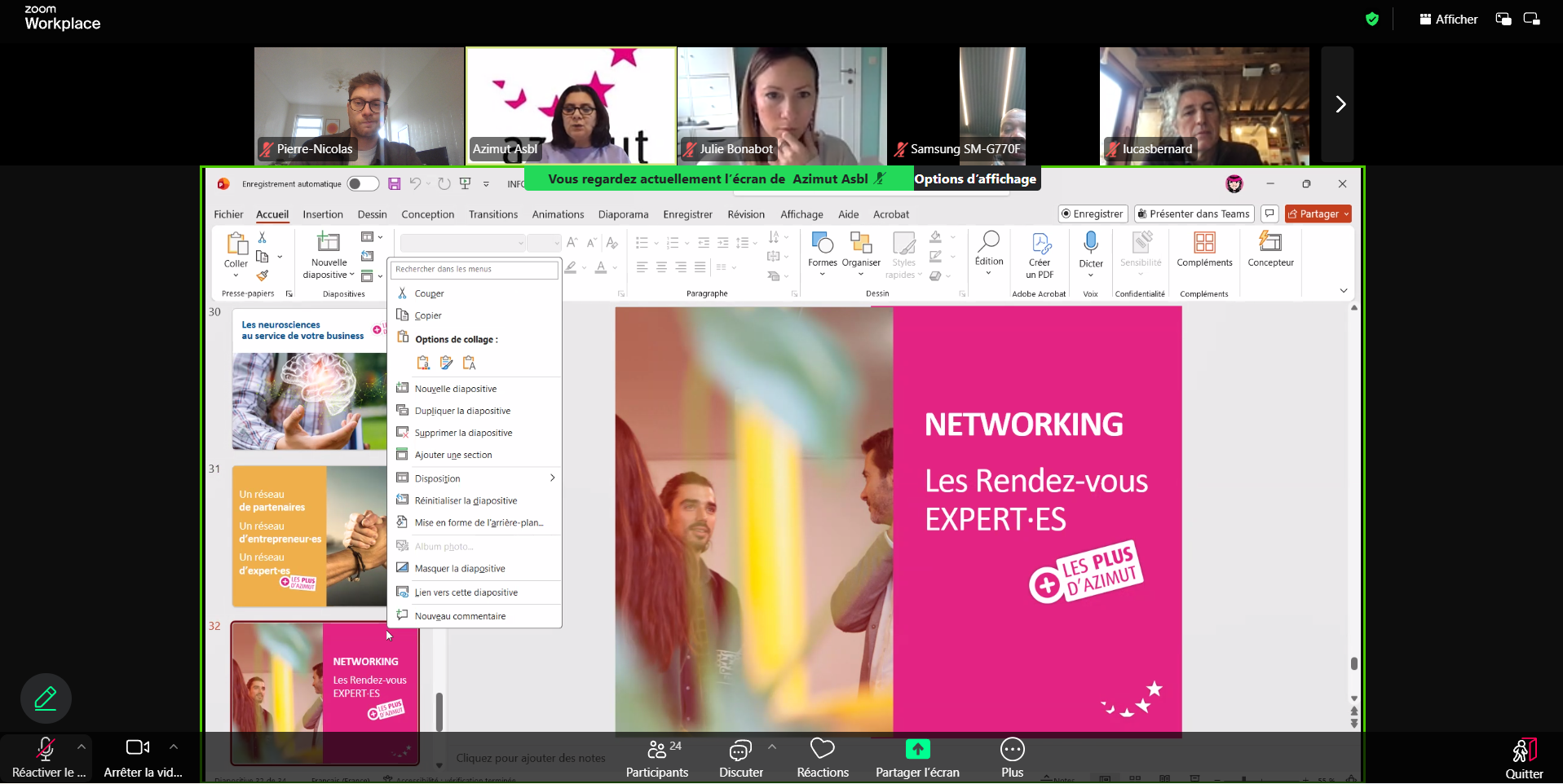Click the Dicter microphone icon
This screenshot has height=784, width=1563.
(x=1090, y=243)
